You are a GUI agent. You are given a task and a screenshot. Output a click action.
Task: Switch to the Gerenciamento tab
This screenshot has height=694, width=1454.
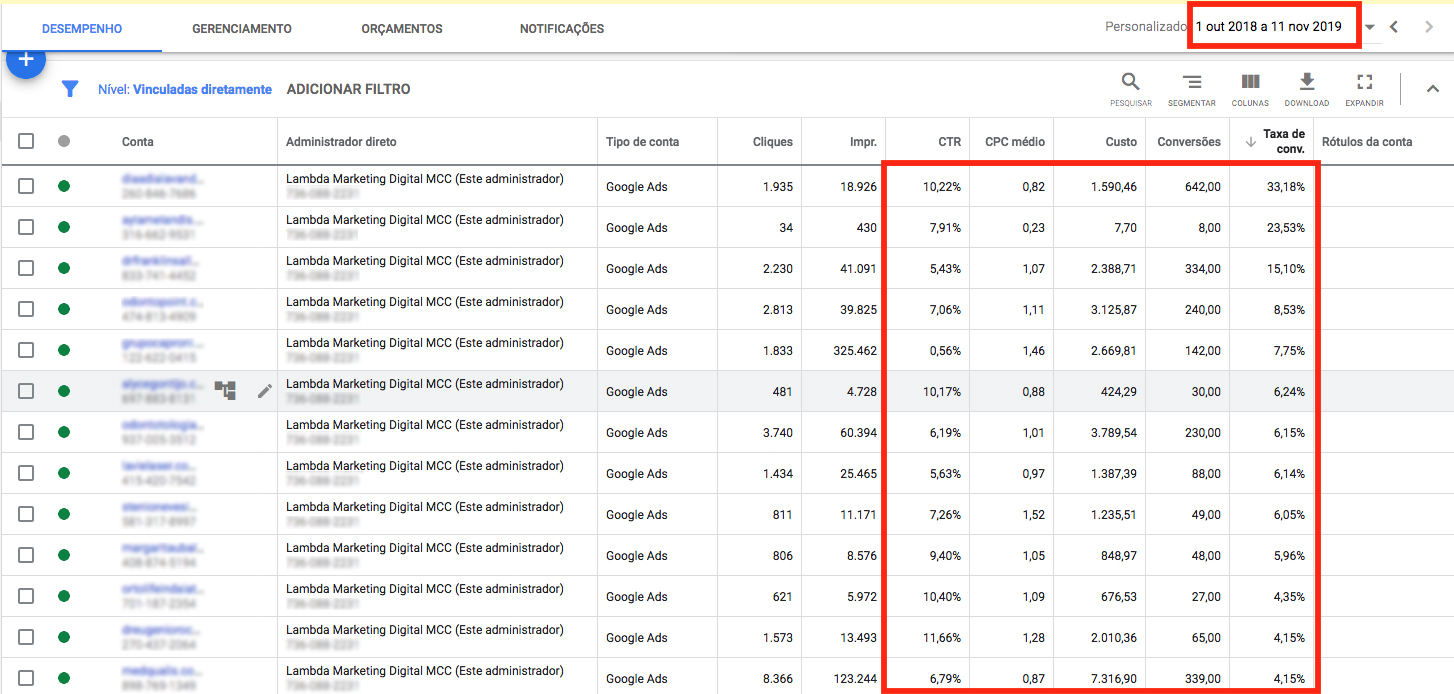pos(242,29)
